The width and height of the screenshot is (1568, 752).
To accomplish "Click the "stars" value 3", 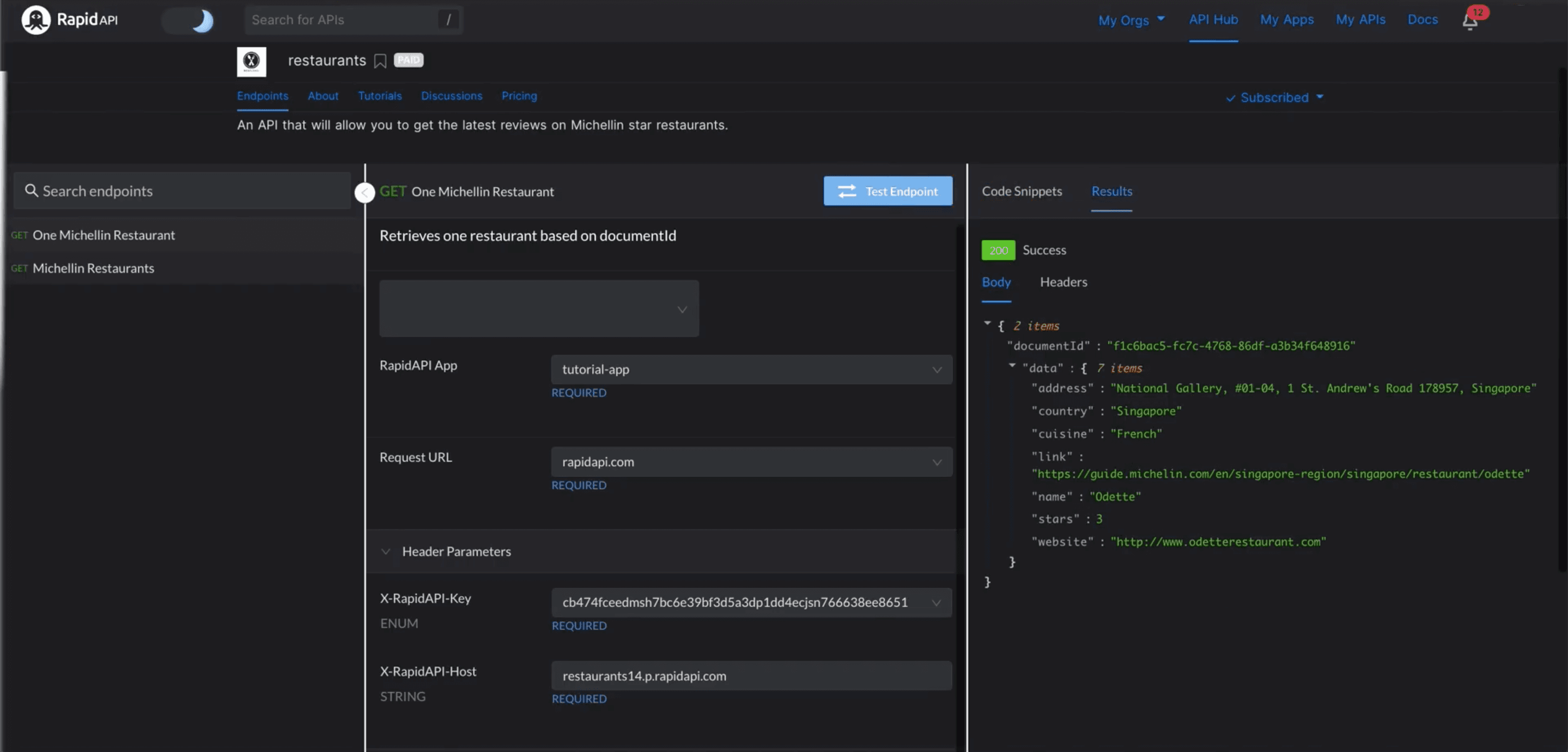I will tap(1099, 519).
